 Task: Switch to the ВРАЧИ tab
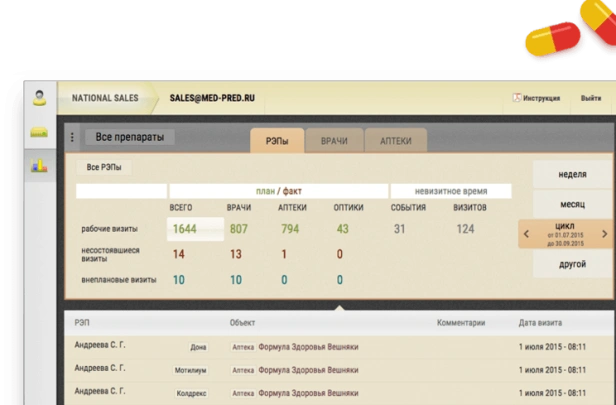[334, 141]
